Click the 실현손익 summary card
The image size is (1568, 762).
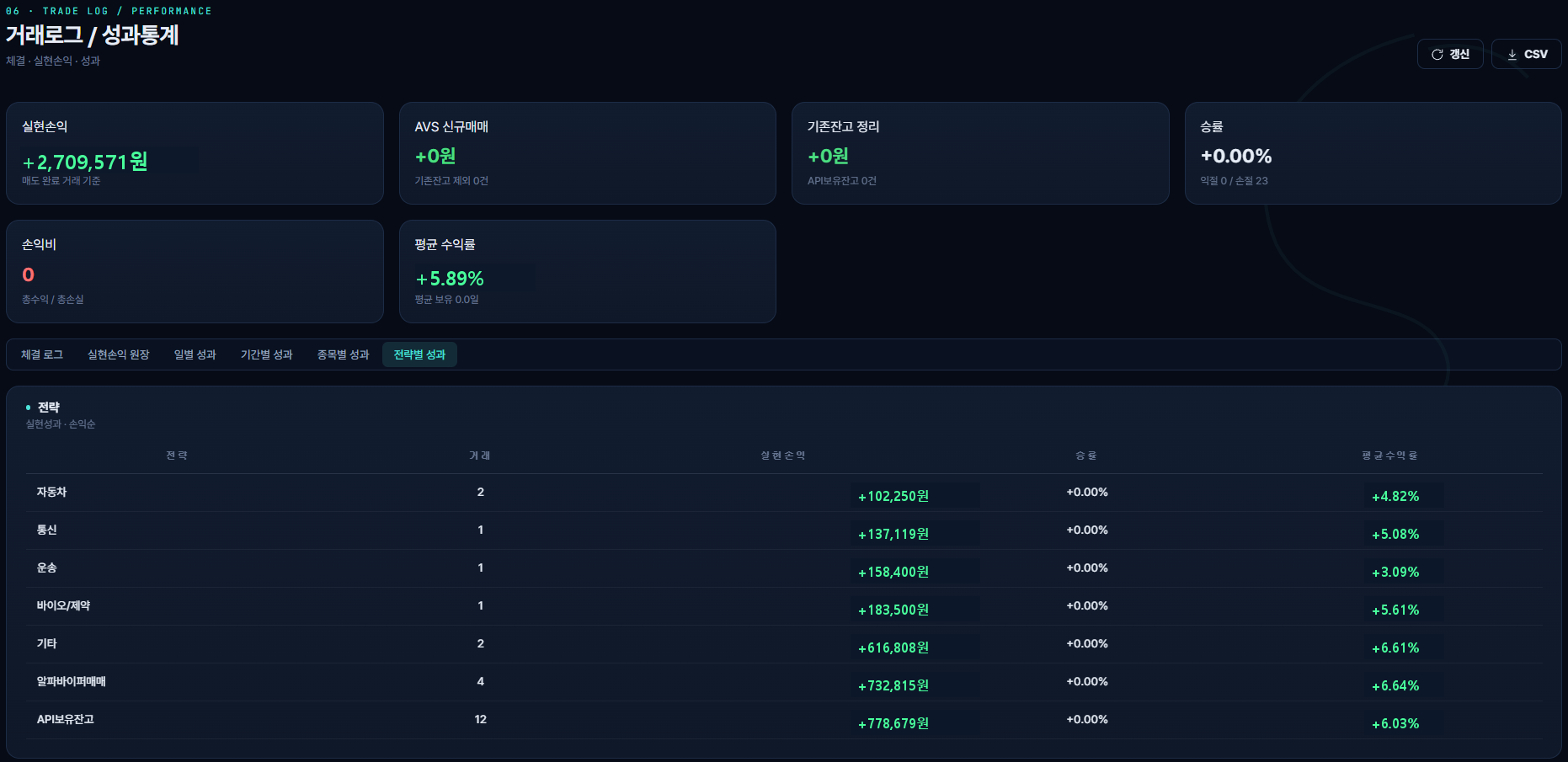pyautogui.click(x=195, y=153)
